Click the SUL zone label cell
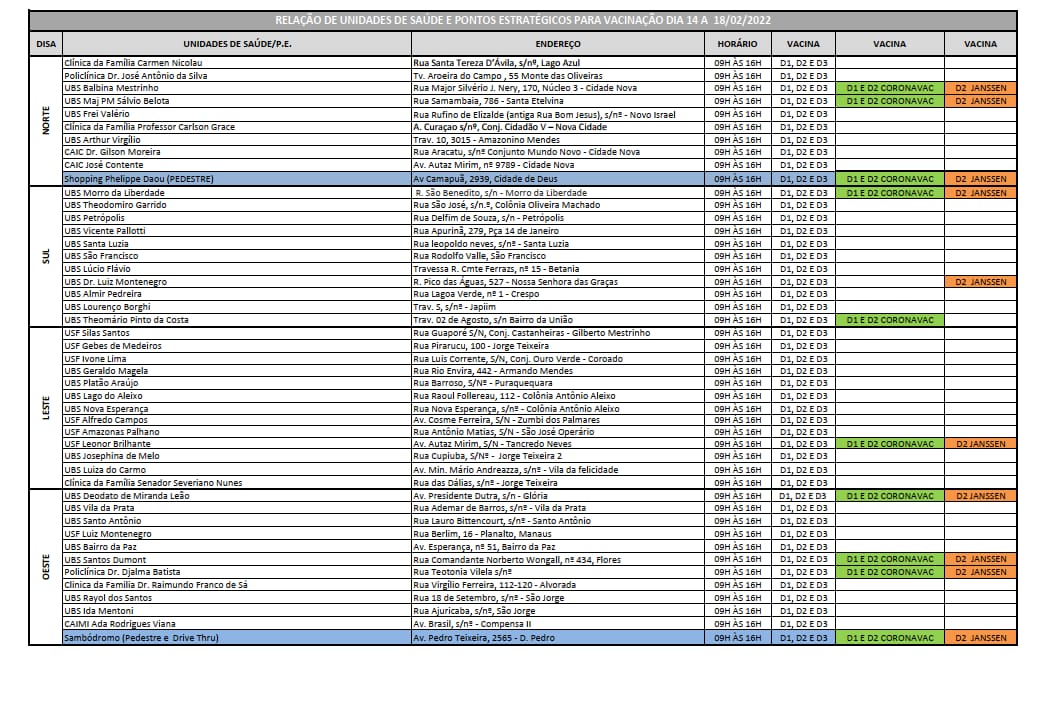Image resolution: width=1045 pixels, height=708 pixels. coord(46,256)
